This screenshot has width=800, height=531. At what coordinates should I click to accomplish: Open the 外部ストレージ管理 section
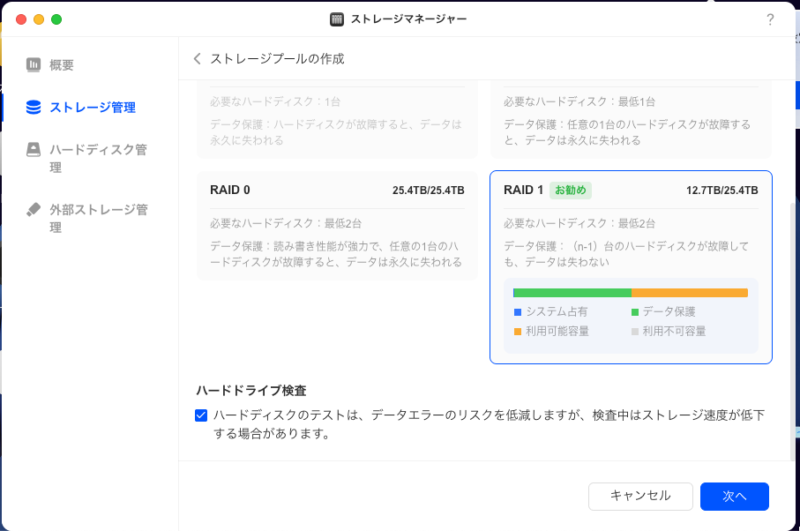coord(98,218)
